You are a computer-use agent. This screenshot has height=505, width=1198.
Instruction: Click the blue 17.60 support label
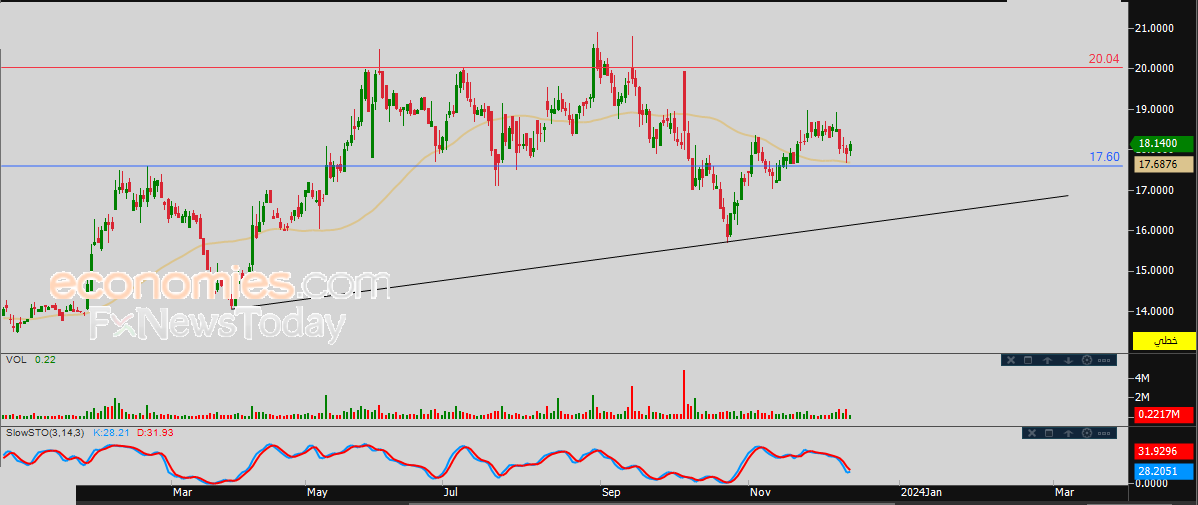click(x=1104, y=157)
